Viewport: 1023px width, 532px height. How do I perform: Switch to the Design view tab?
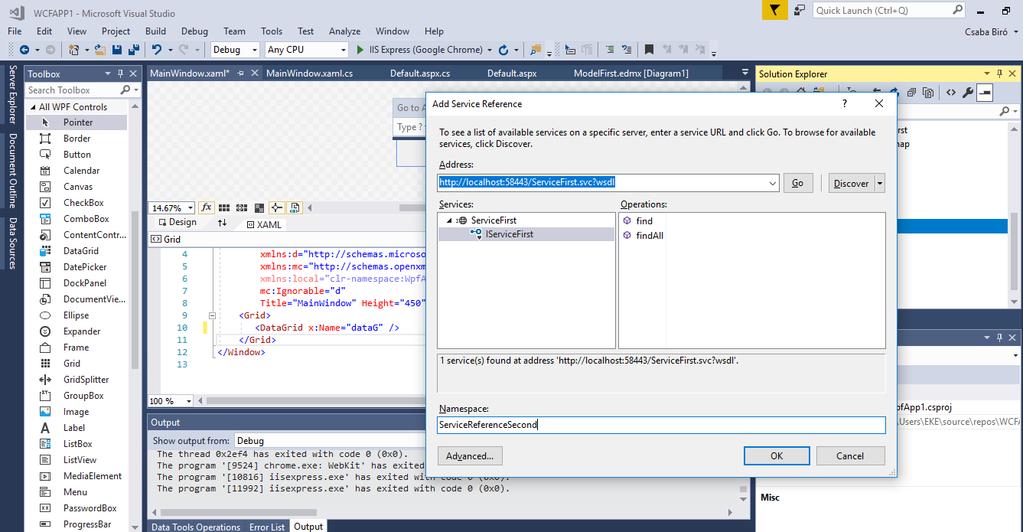(177, 223)
